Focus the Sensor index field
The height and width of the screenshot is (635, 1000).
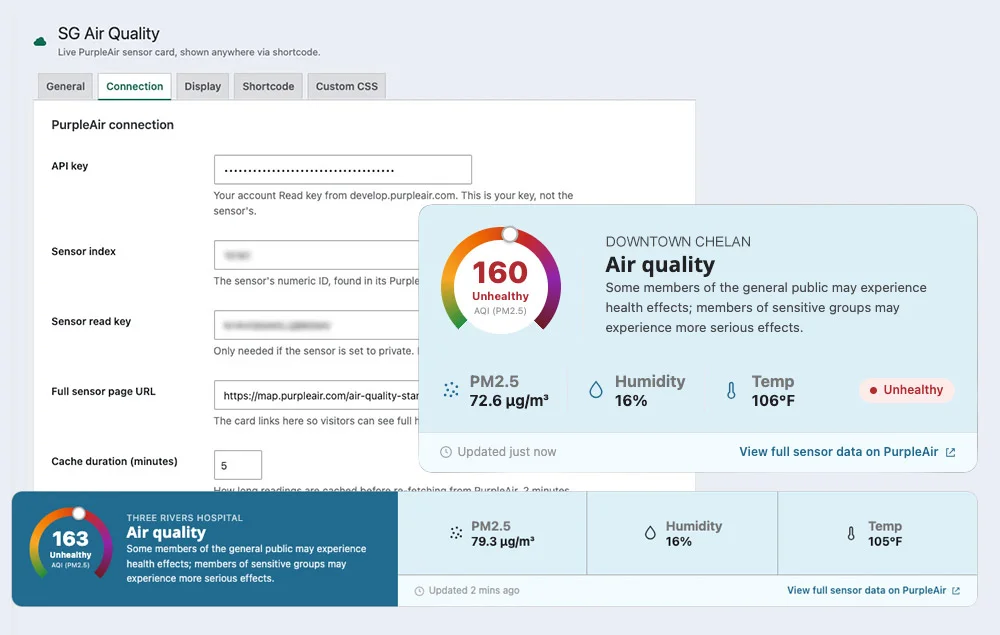point(316,255)
